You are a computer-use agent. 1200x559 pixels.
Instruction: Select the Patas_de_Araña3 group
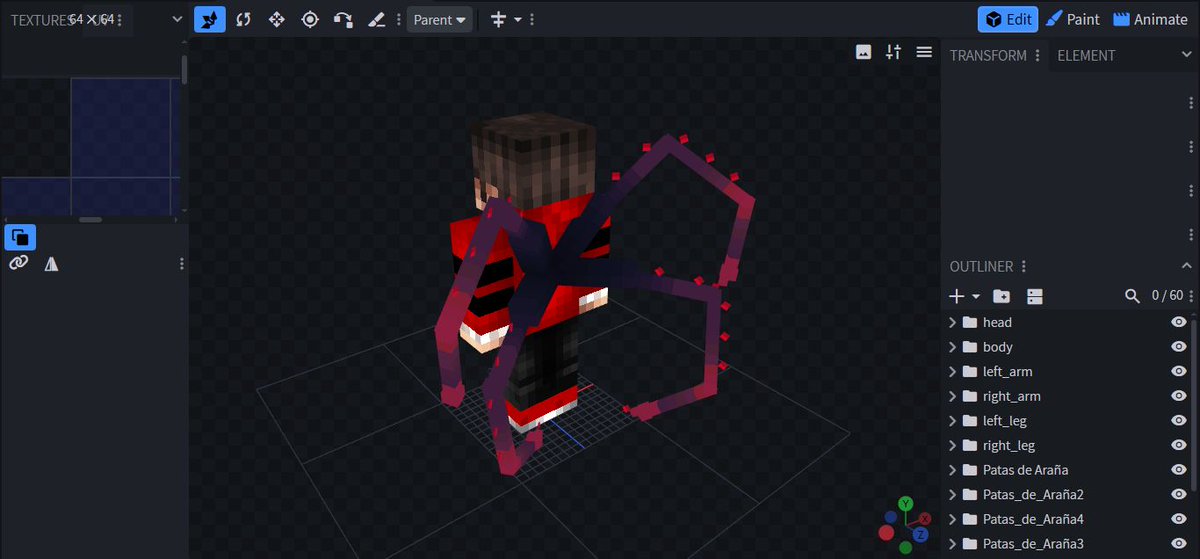point(1034,544)
